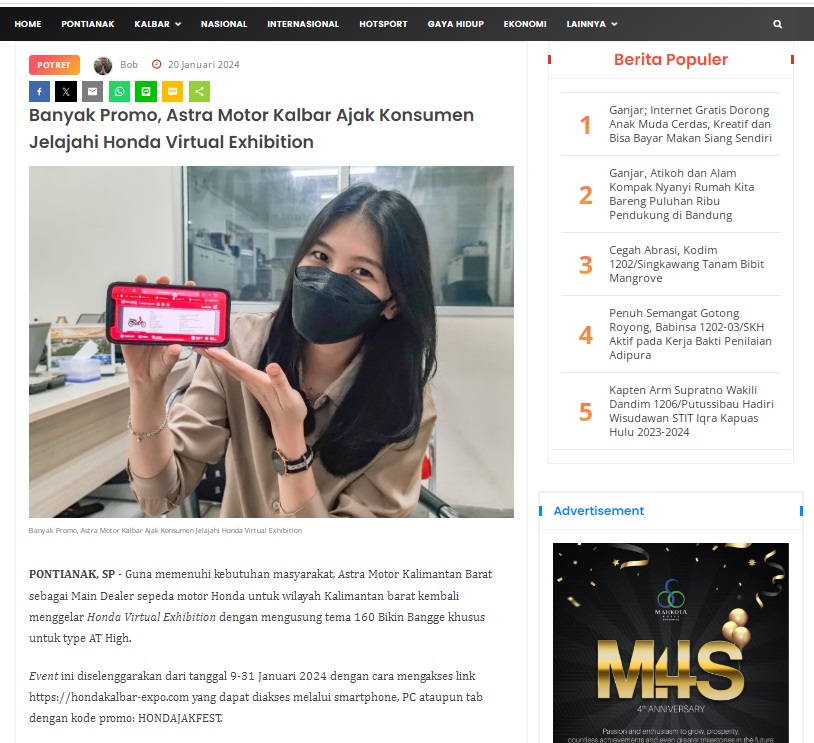Click the image caption under the photo

[x=165, y=531]
